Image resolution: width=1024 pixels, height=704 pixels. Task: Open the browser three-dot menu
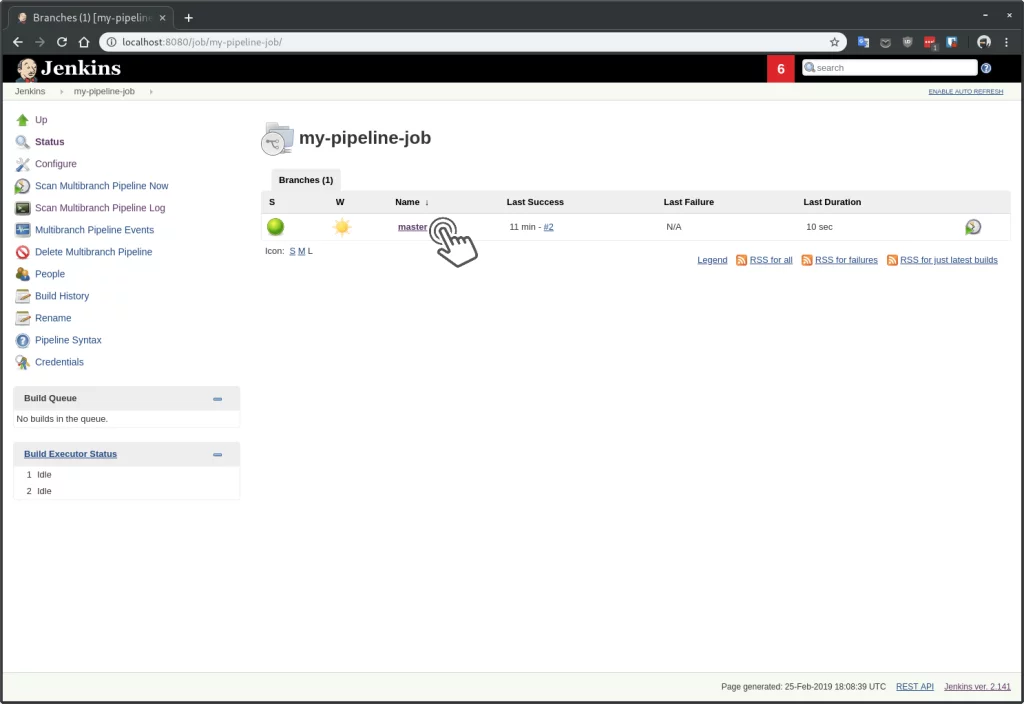[1006, 42]
